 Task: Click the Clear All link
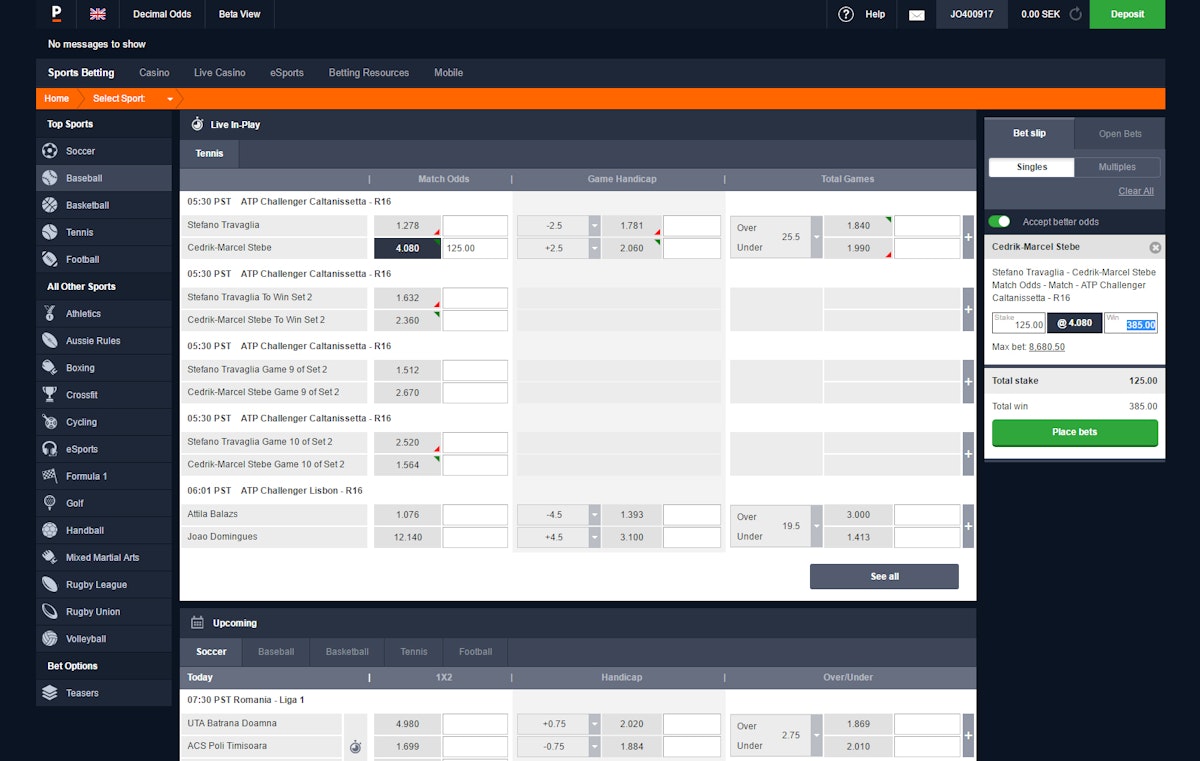[1136, 191]
